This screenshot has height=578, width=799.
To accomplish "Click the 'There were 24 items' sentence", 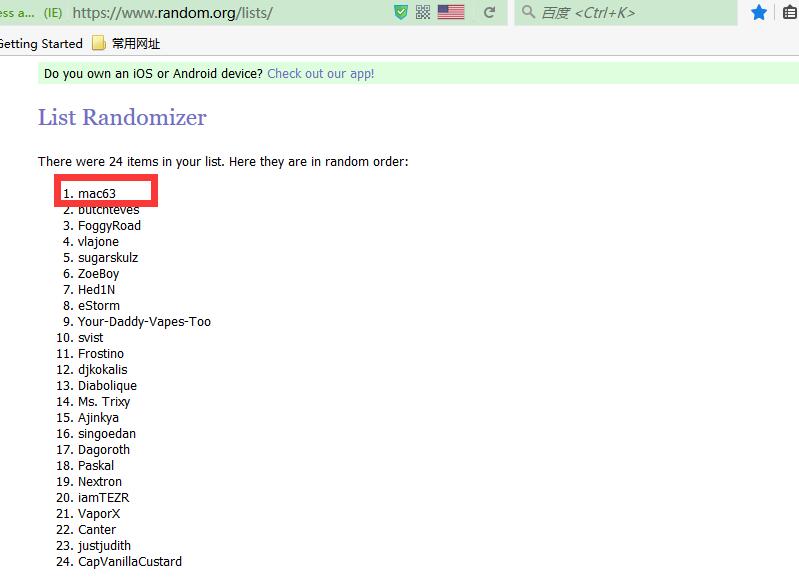I will point(223,162).
